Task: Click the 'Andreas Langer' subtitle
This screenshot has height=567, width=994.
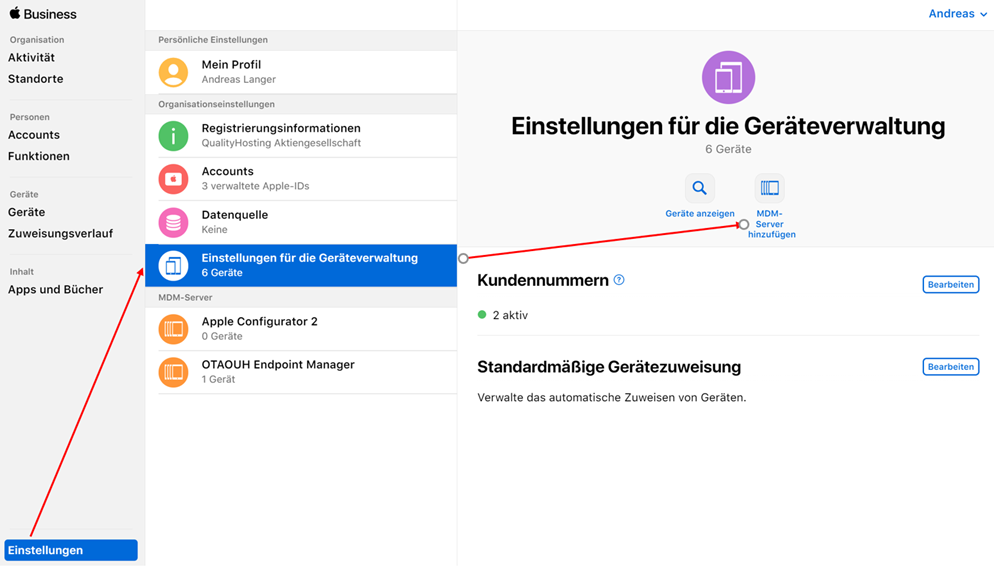Action: click(238, 79)
